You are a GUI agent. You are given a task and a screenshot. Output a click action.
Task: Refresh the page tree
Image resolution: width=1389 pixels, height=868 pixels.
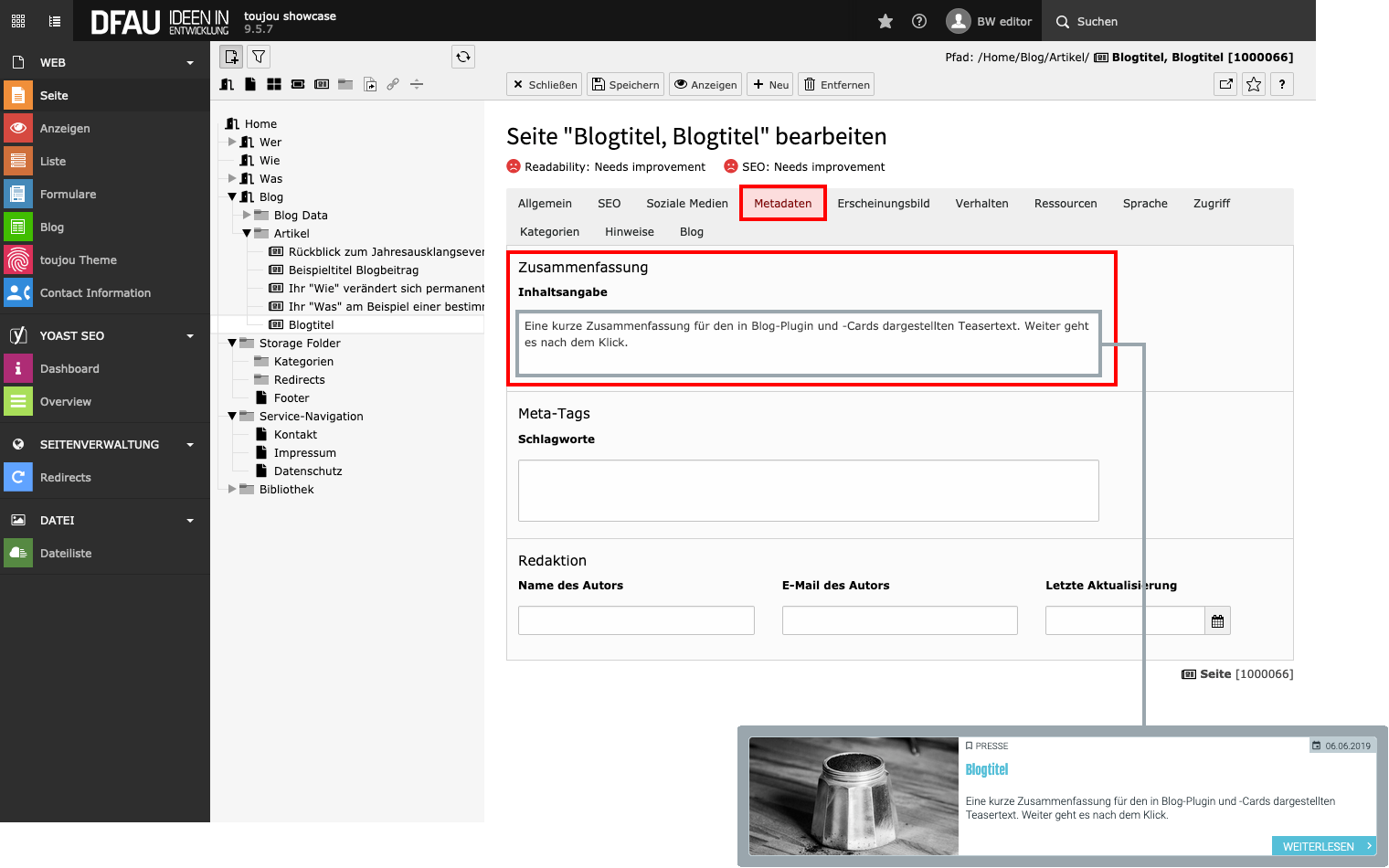tap(463, 57)
